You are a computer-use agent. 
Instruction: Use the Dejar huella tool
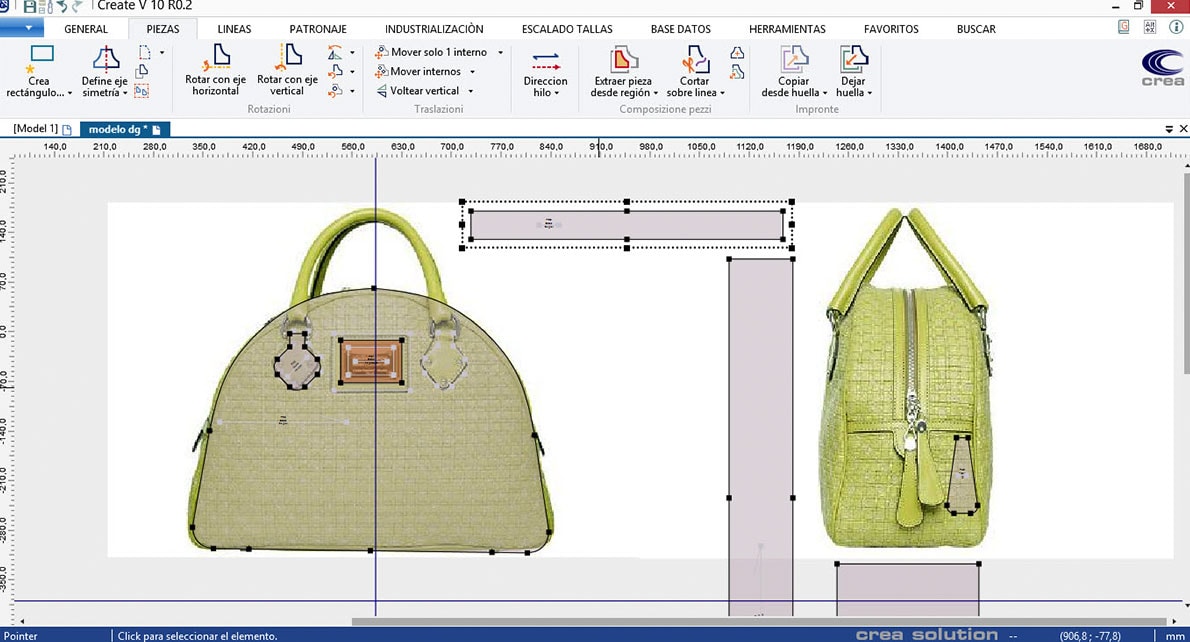point(852,72)
